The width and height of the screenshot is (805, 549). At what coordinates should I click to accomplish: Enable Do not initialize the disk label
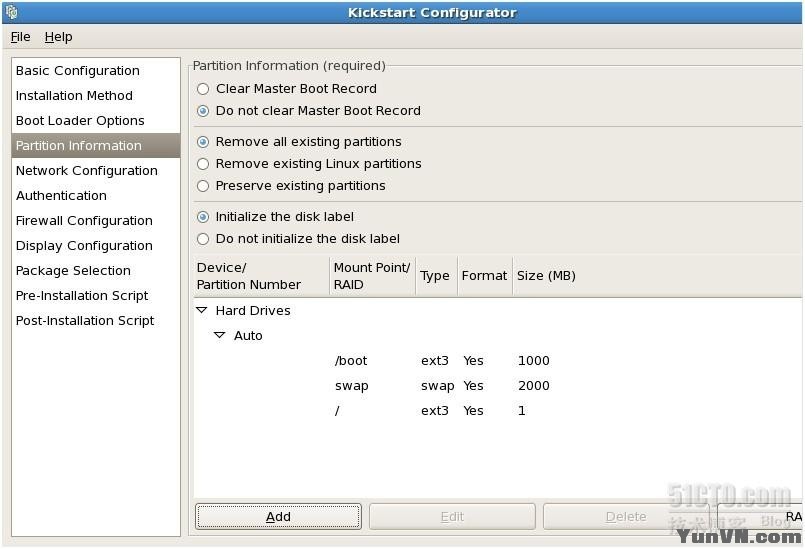[x=204, y=239]
